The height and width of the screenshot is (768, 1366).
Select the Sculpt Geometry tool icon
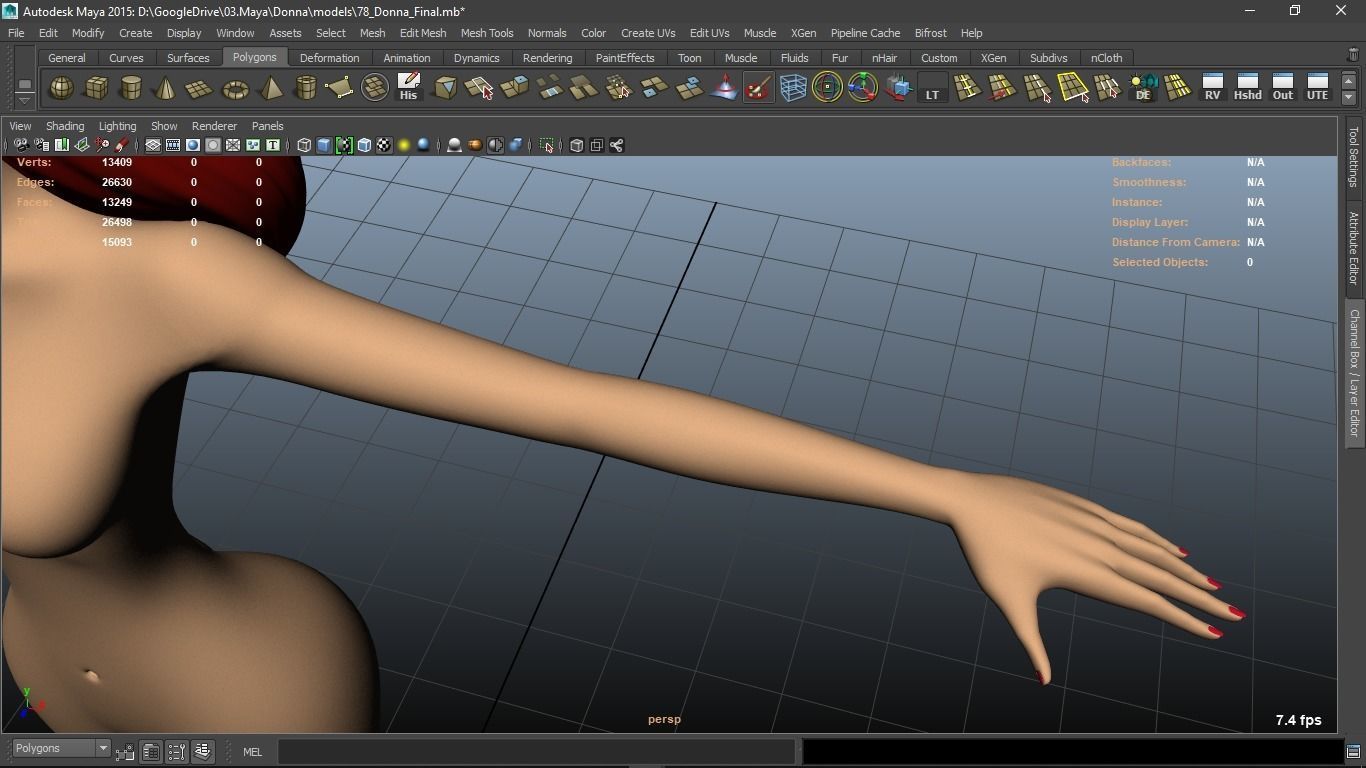[x=758, y=88]
